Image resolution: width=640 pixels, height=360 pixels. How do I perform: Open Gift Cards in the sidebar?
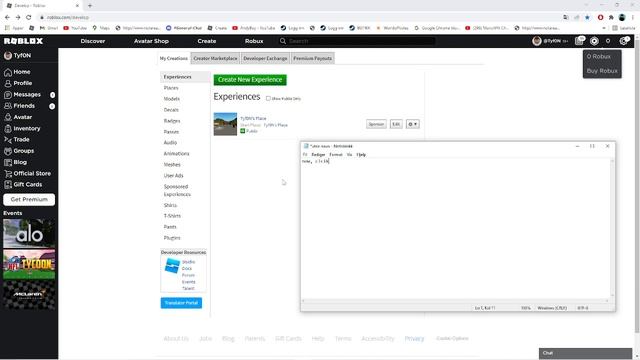(23, 184)
